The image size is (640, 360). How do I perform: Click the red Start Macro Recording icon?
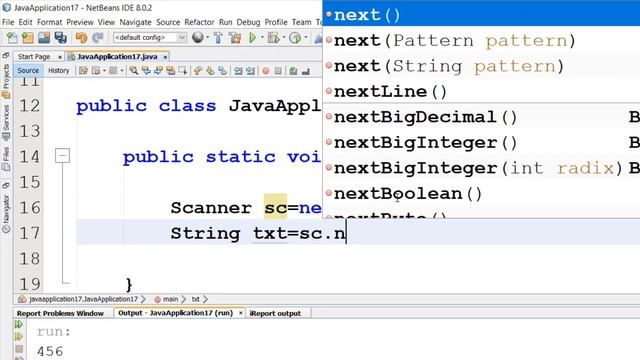point(266,71)
